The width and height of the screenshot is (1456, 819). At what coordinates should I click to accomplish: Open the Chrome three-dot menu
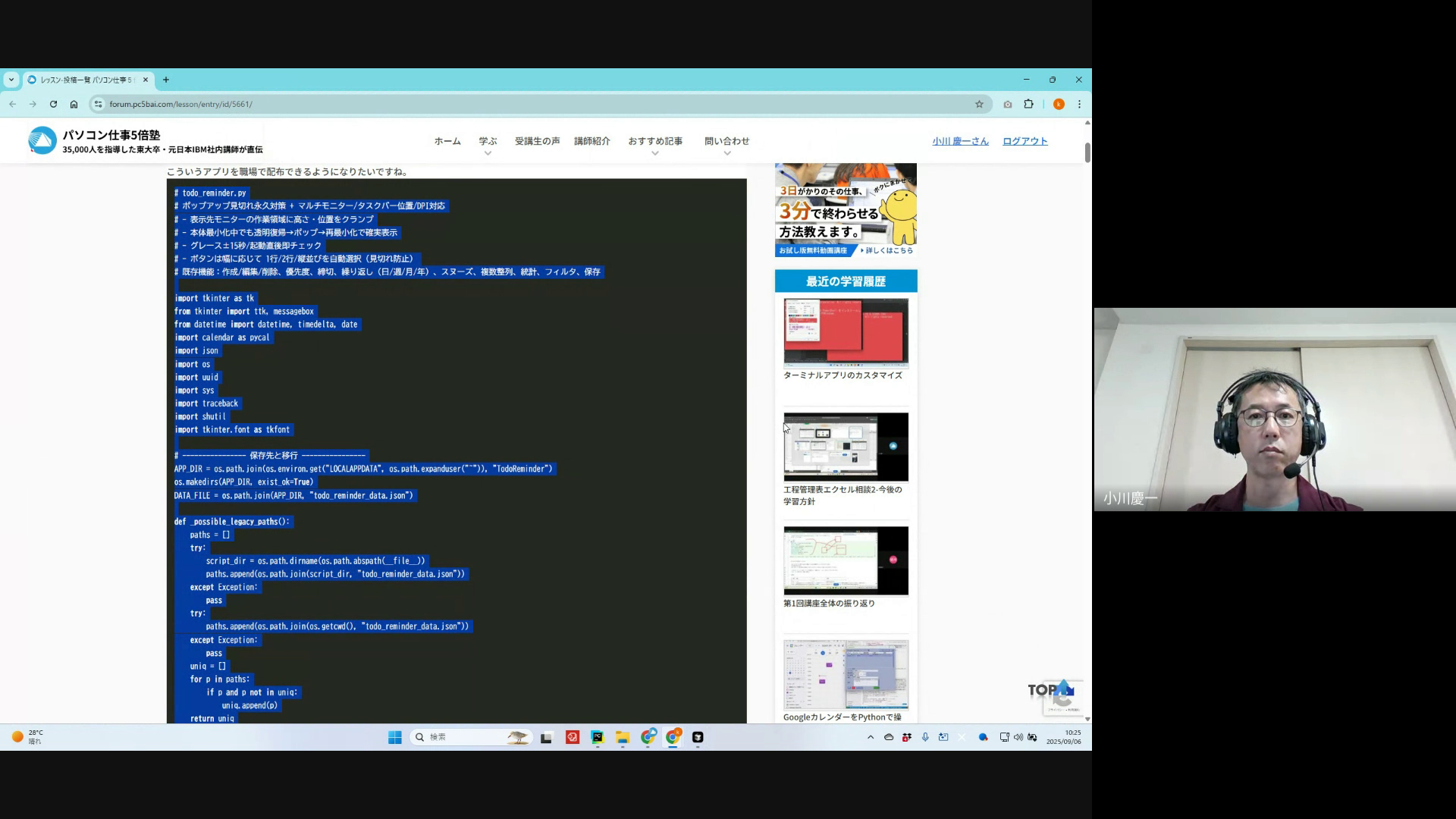[1079, 105]
